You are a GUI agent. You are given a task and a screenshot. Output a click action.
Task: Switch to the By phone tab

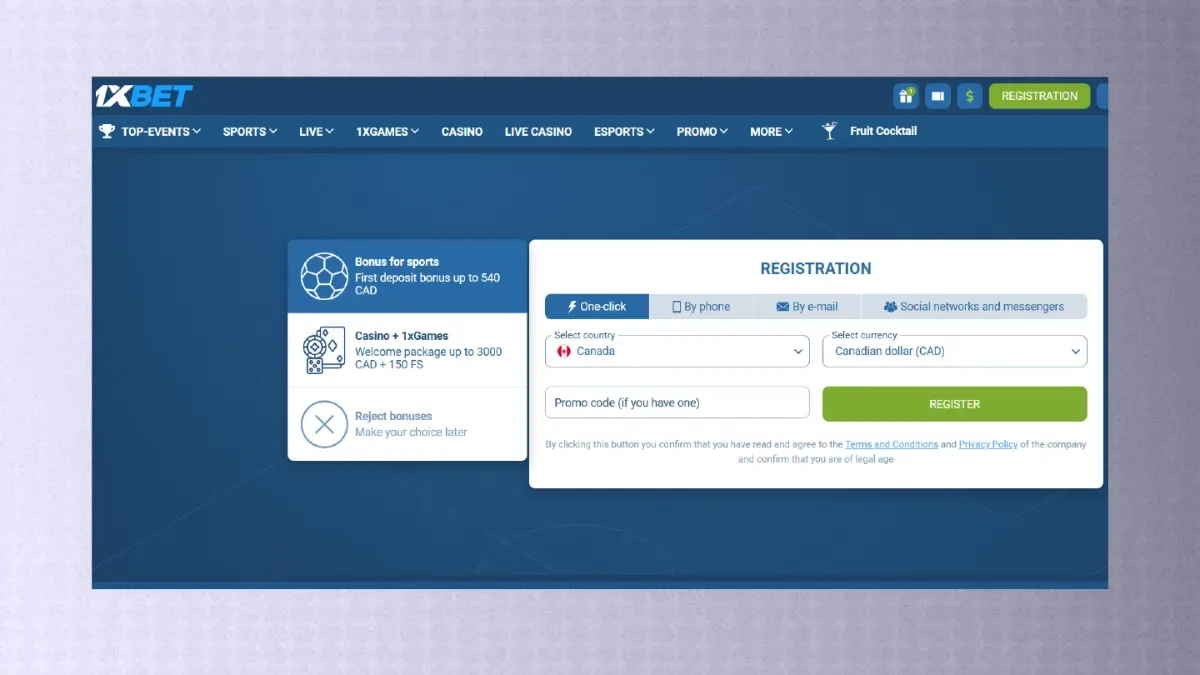[701, 307]
